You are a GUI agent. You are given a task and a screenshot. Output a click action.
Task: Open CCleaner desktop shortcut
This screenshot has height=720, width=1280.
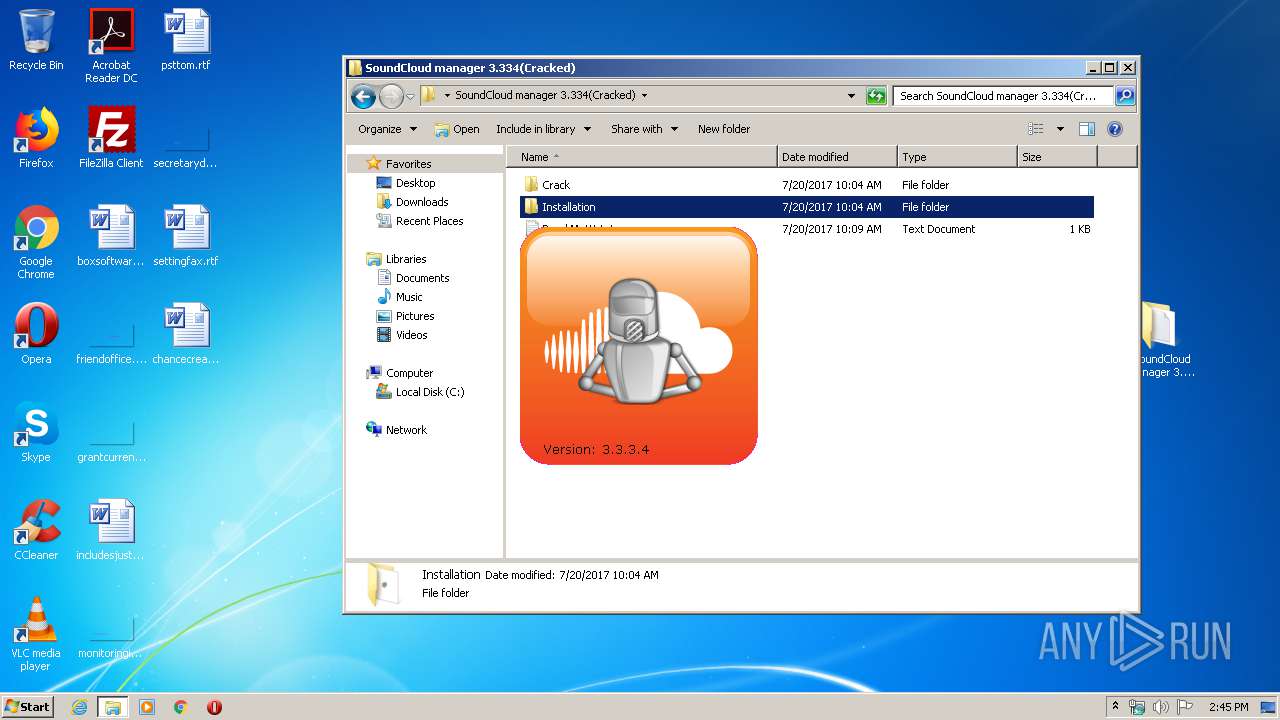[x=36, y=530]
